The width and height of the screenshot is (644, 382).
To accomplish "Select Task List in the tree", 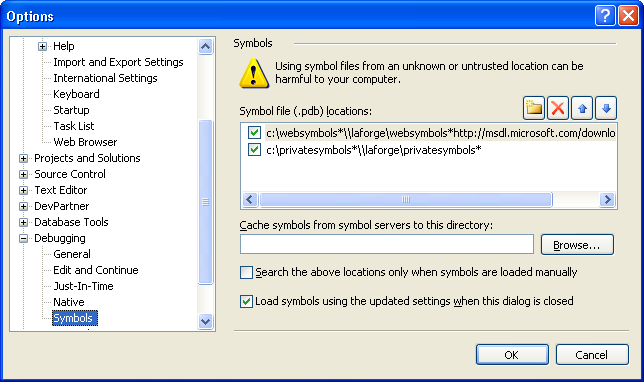I will click(74, 126).
